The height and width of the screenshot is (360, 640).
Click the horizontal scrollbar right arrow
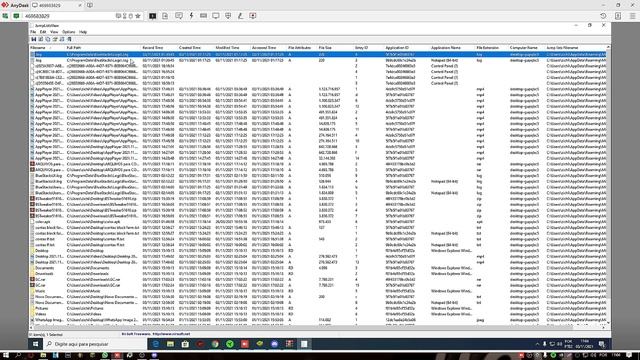click(604, 327)
